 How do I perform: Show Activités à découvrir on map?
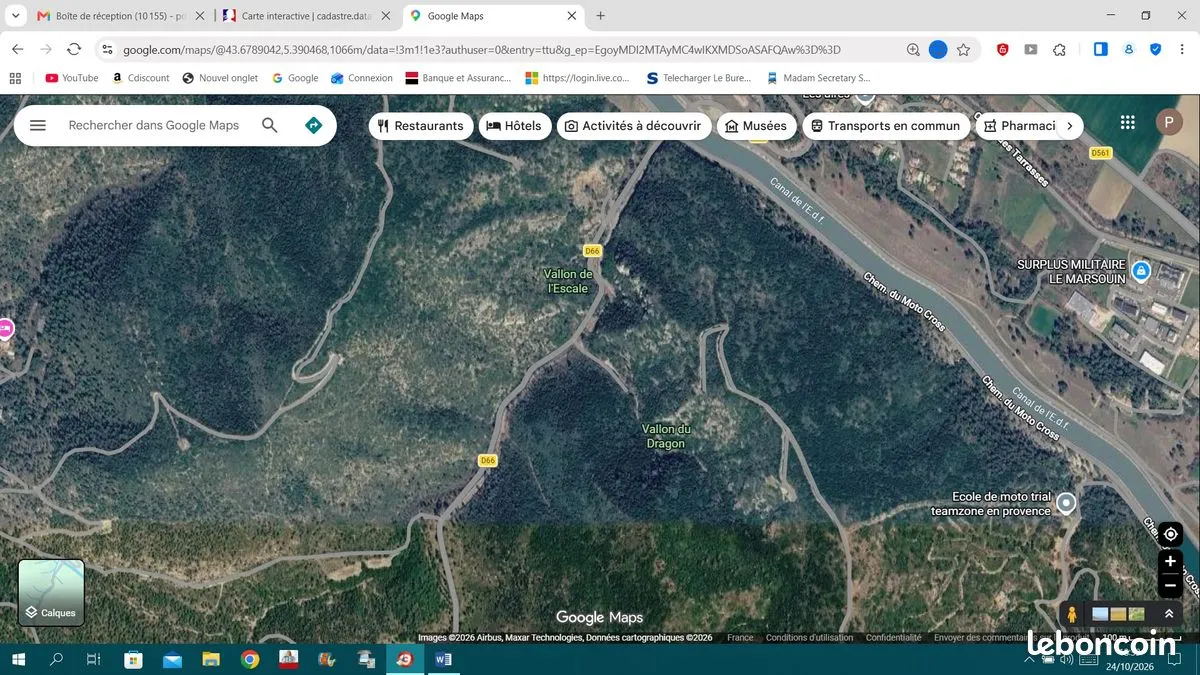[634, 126]
